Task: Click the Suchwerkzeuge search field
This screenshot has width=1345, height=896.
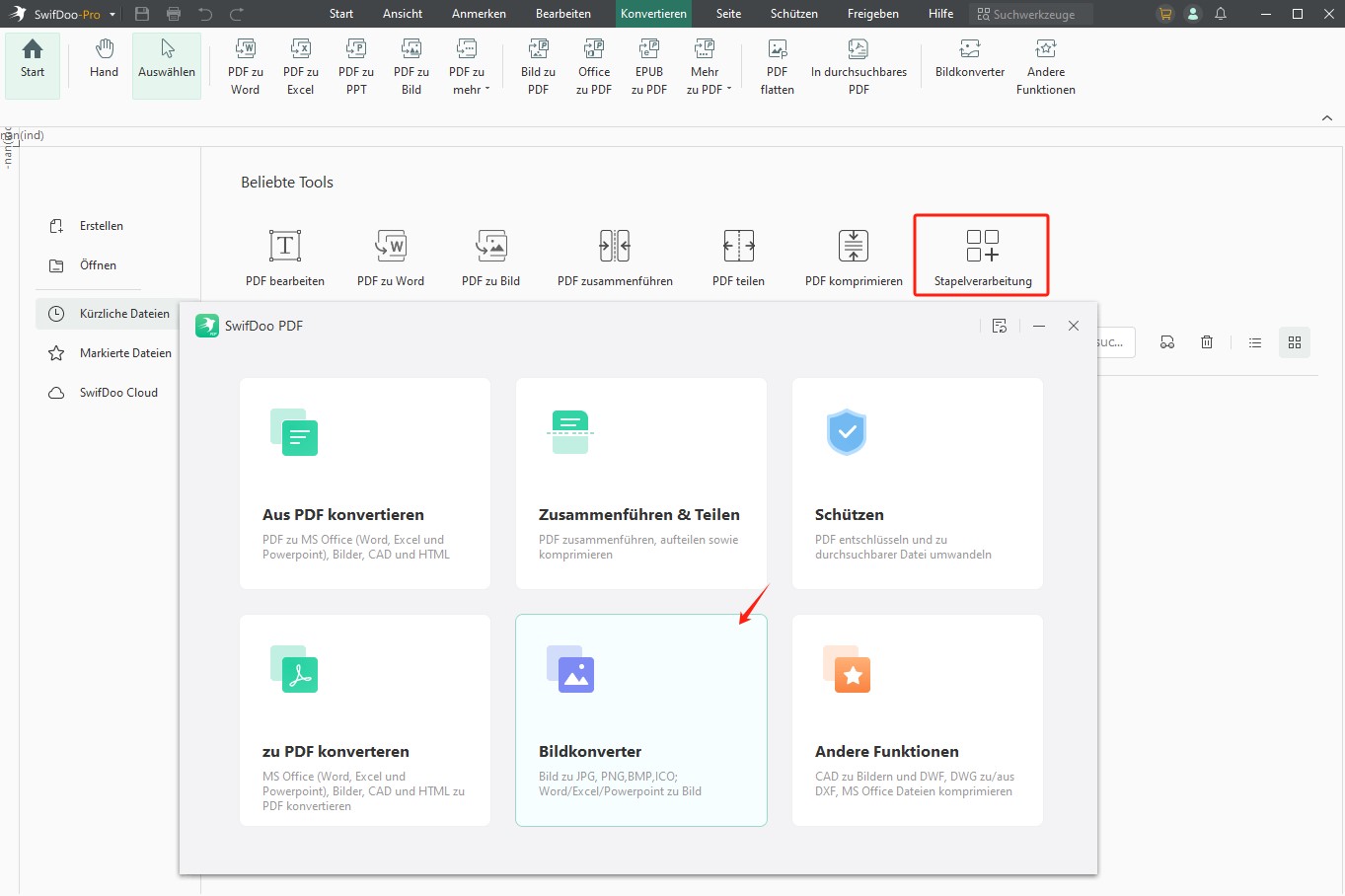Action: [x=1031, y=14]
